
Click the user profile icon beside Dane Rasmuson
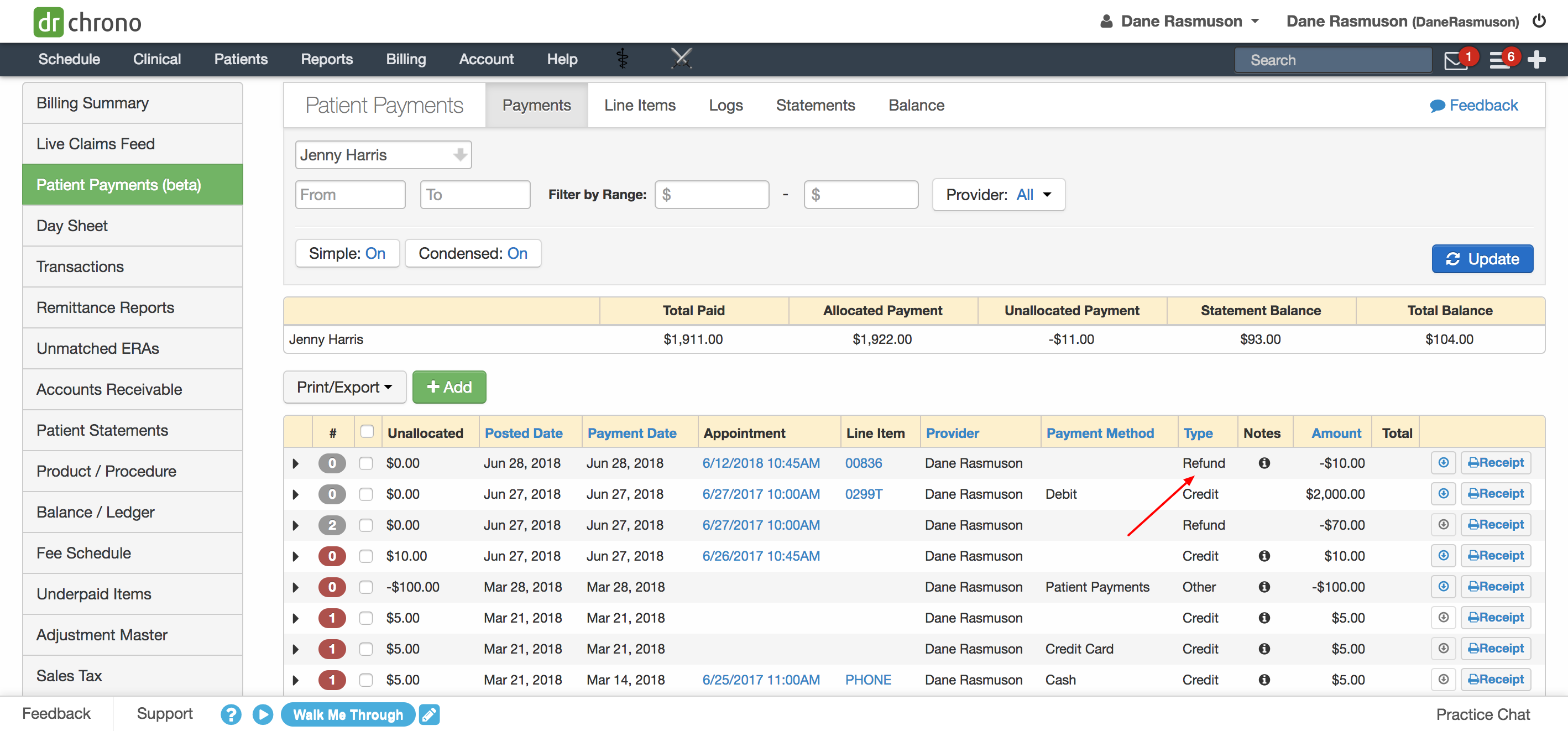click(1106, 22)
